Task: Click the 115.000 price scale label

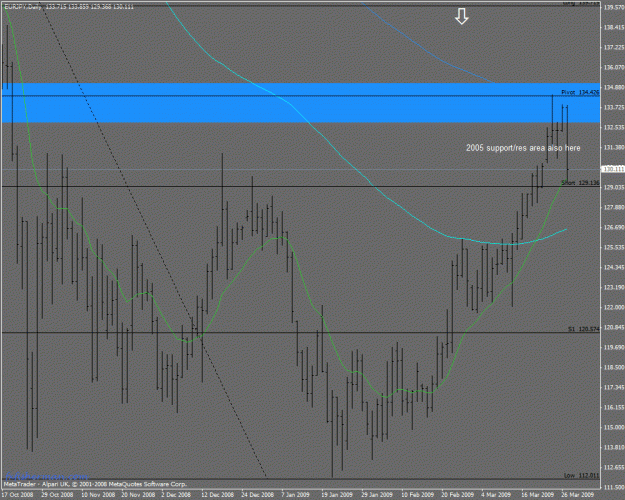Action: tap(614, 427)
